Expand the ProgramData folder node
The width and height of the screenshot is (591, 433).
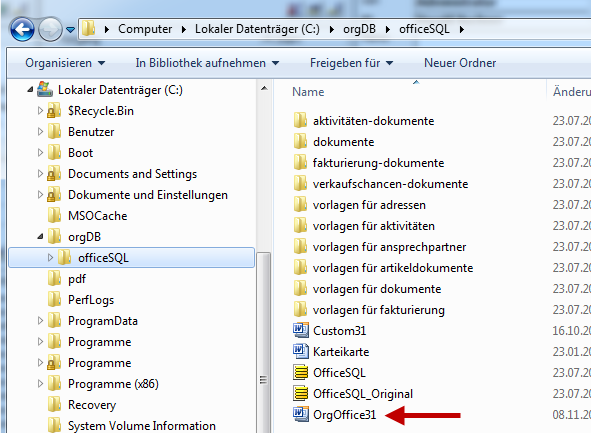(40, 321)
